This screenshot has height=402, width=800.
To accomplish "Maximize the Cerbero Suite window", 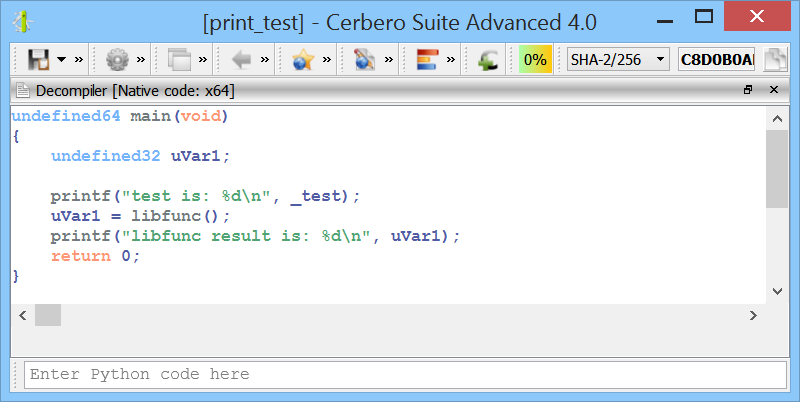I will [704, 16].
